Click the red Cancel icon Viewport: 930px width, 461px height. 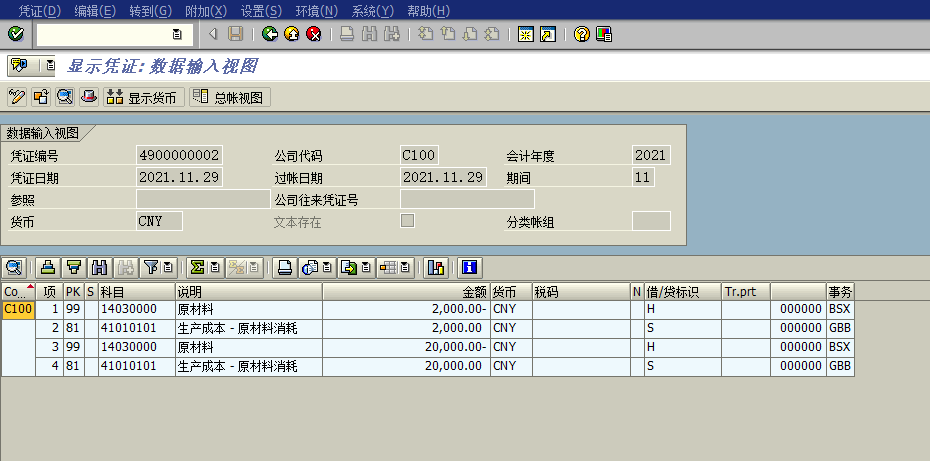[x=314, y=34]
